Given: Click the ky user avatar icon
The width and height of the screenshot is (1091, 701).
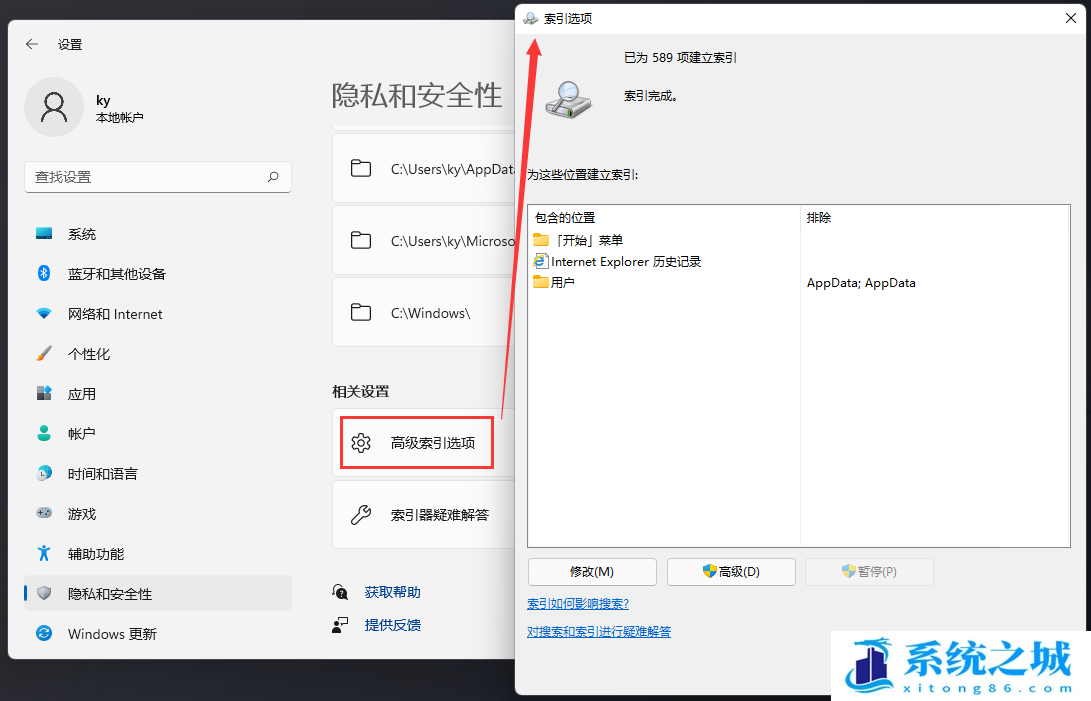Looking at the screenshot, I should coord(54,107).
